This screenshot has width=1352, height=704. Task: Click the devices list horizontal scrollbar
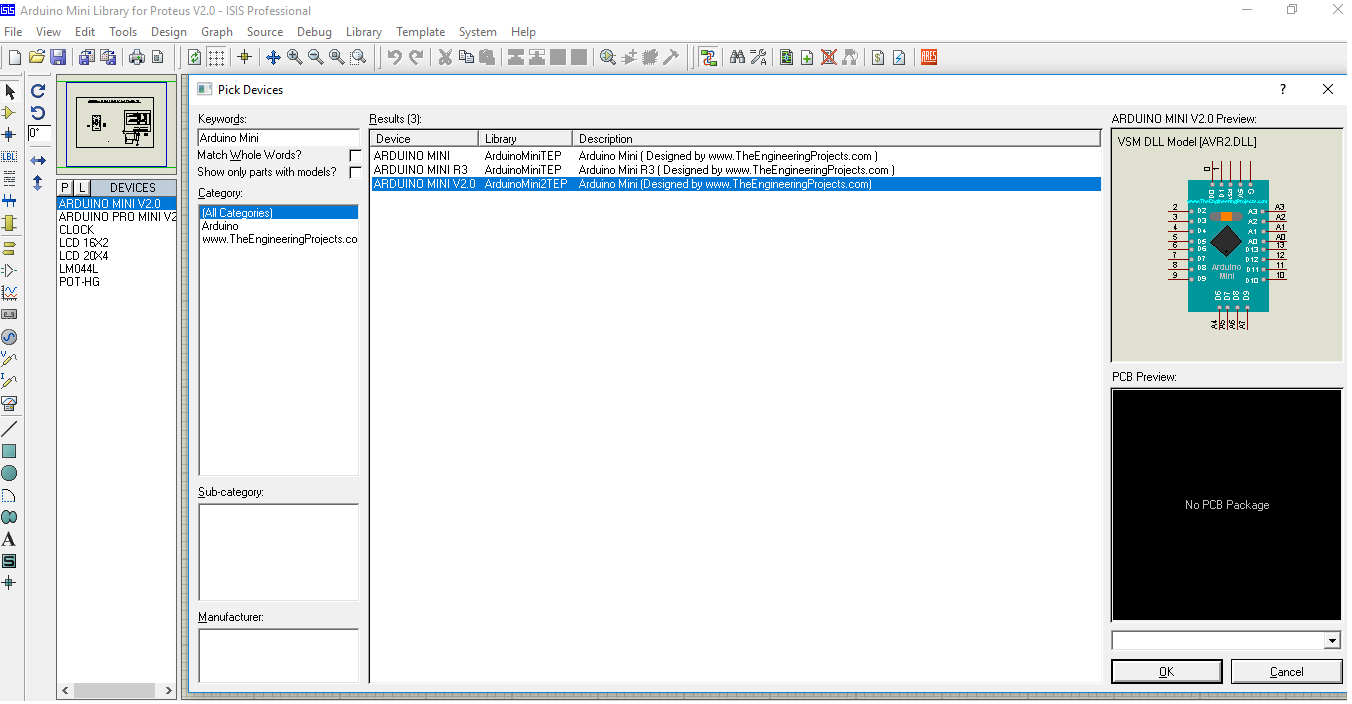coord(117,690)
